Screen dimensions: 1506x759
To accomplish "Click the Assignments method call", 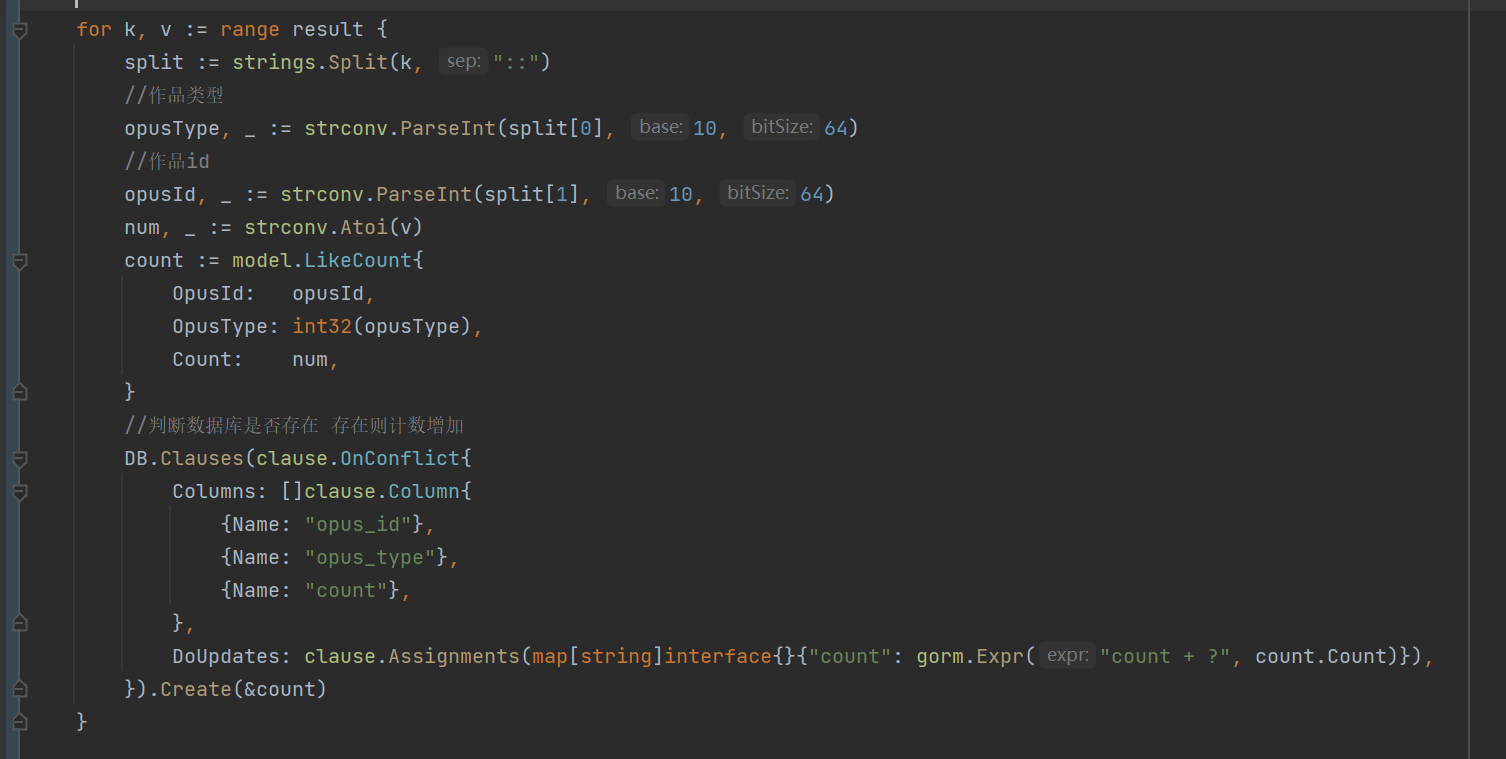I will pos(454,656).
